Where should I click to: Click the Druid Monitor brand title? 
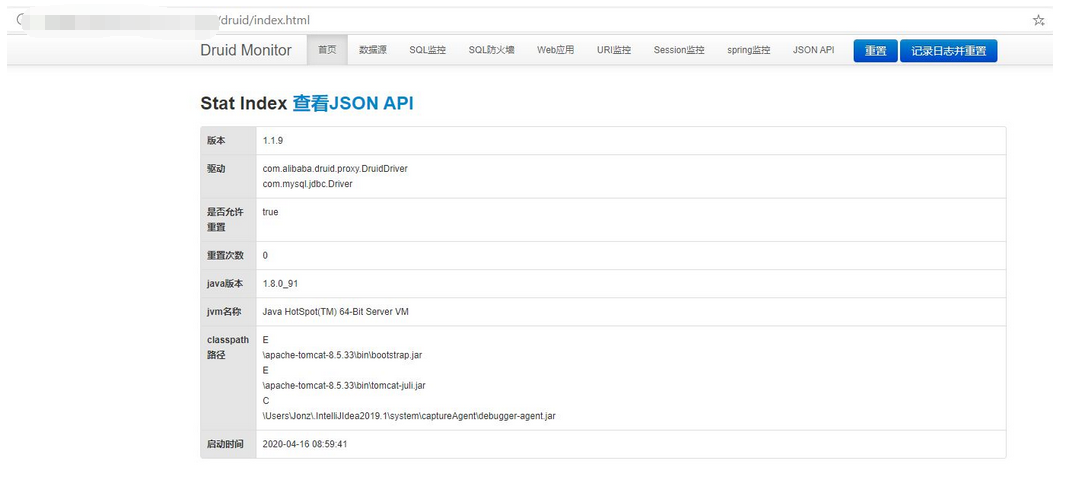(x=246, y=50)
